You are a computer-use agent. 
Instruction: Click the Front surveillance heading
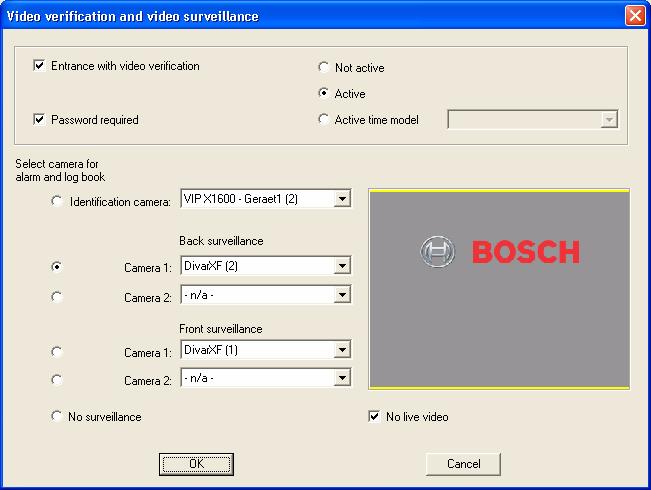click(x=221, y=329)
